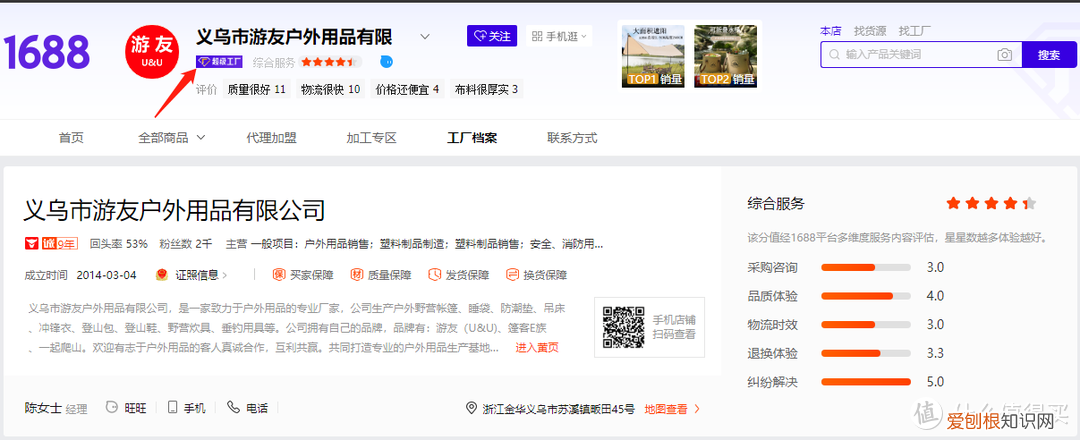Screen dimensions: 1080x440
Task: Open the 联系方式 tab
Action: coord(572,138)
